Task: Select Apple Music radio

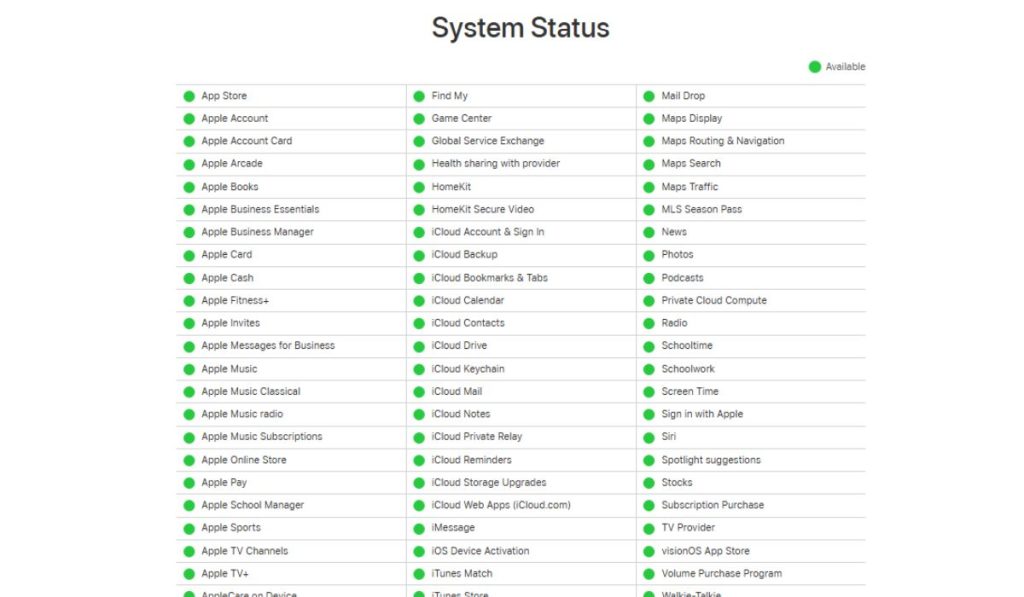Action: click(242, 414)
